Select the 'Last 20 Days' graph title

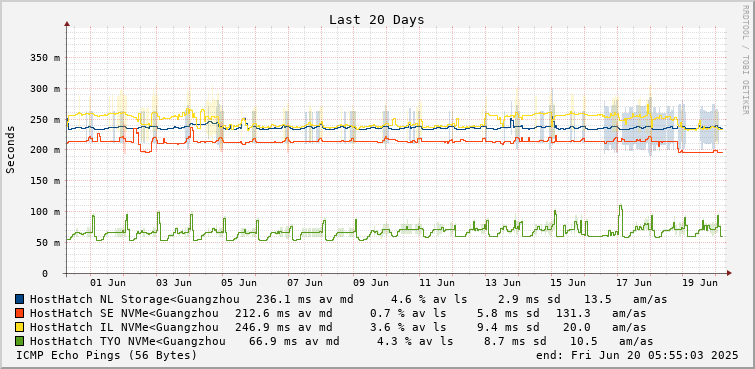pos(377,20)
